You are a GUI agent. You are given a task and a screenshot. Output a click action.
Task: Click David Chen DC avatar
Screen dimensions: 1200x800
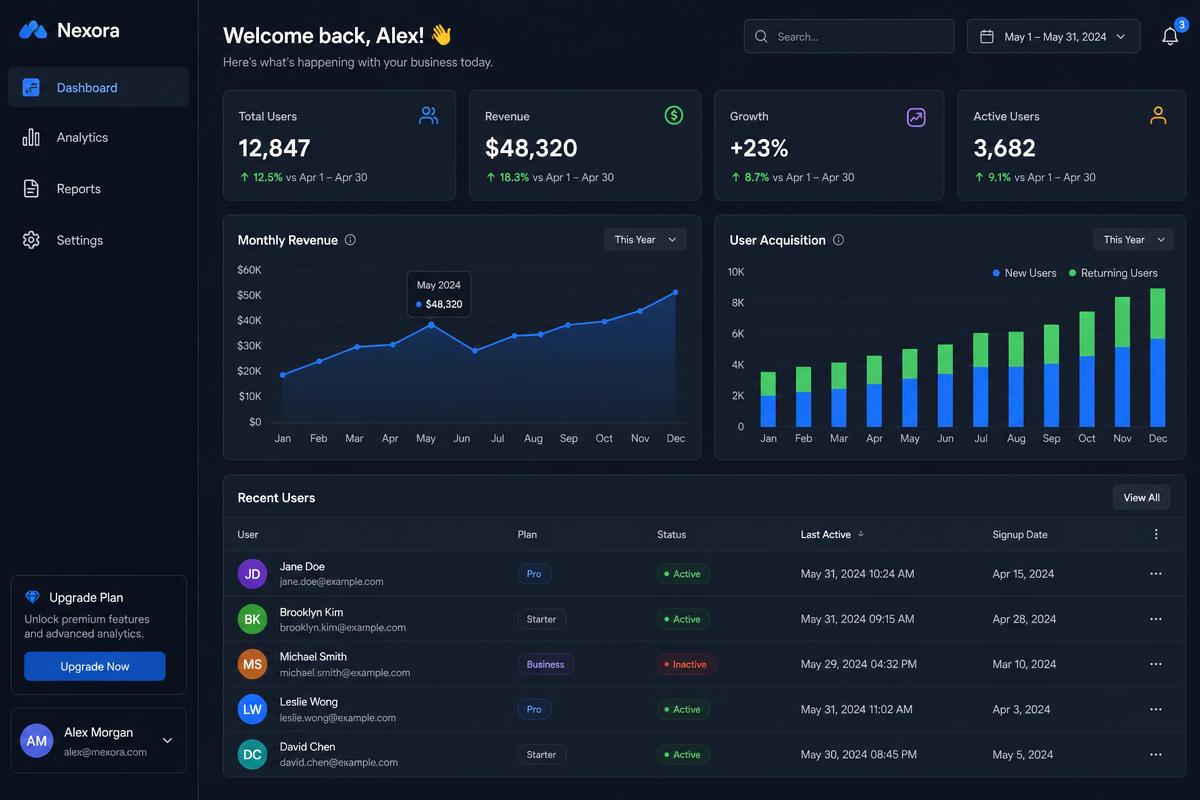click(252, 754)
